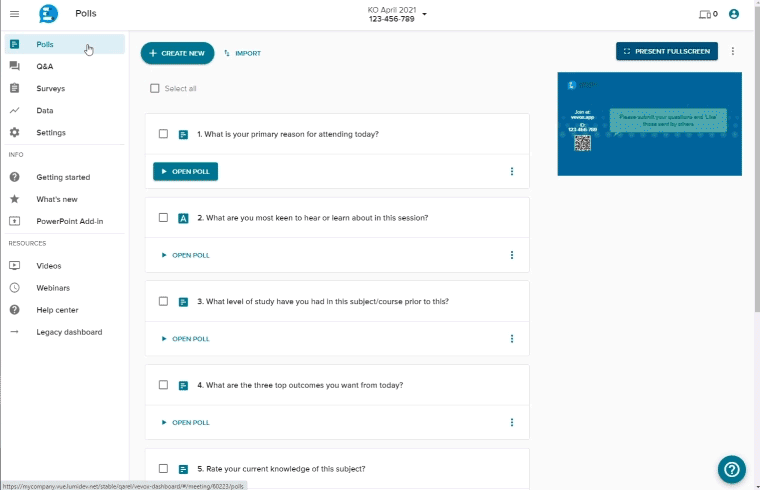This screenshot has width=760, height=490.
Task: Open Surveys in the sidebar
Action: click(x=50, y=88)
